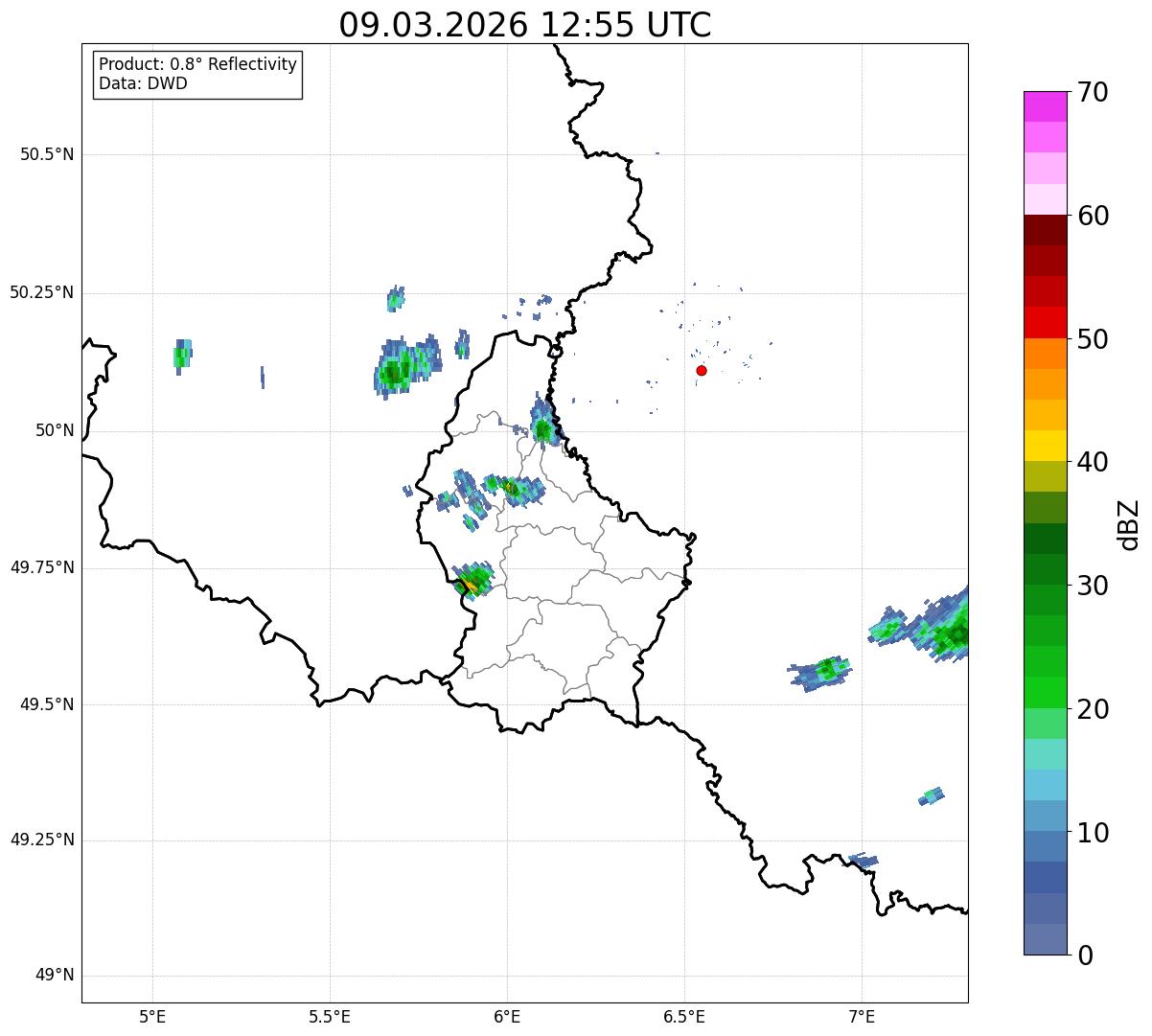Click the 5°E longitude tick label
This screenshot has height=1036, width=1152.
(151, 1016)
